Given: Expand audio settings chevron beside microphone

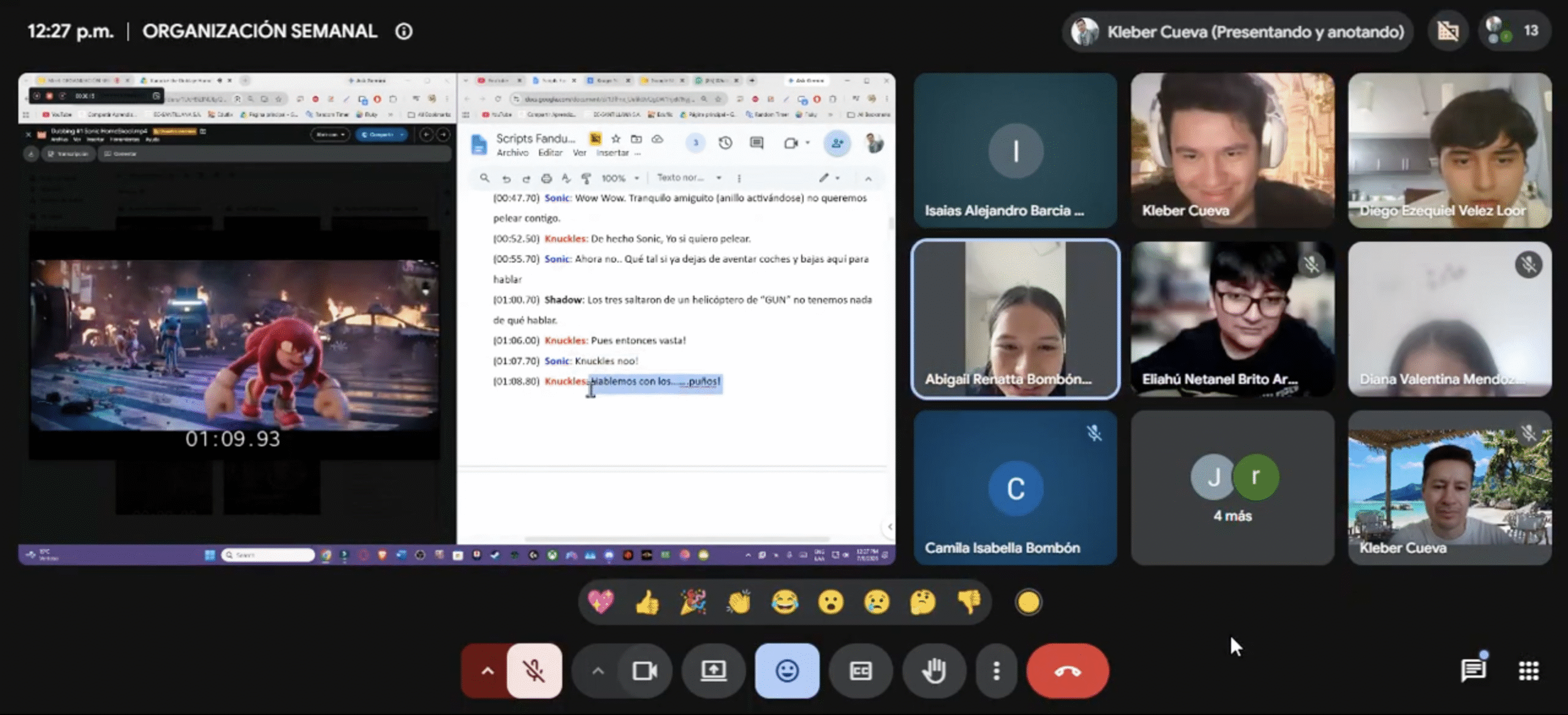Looking at the screenshot, I should point(487,671).
